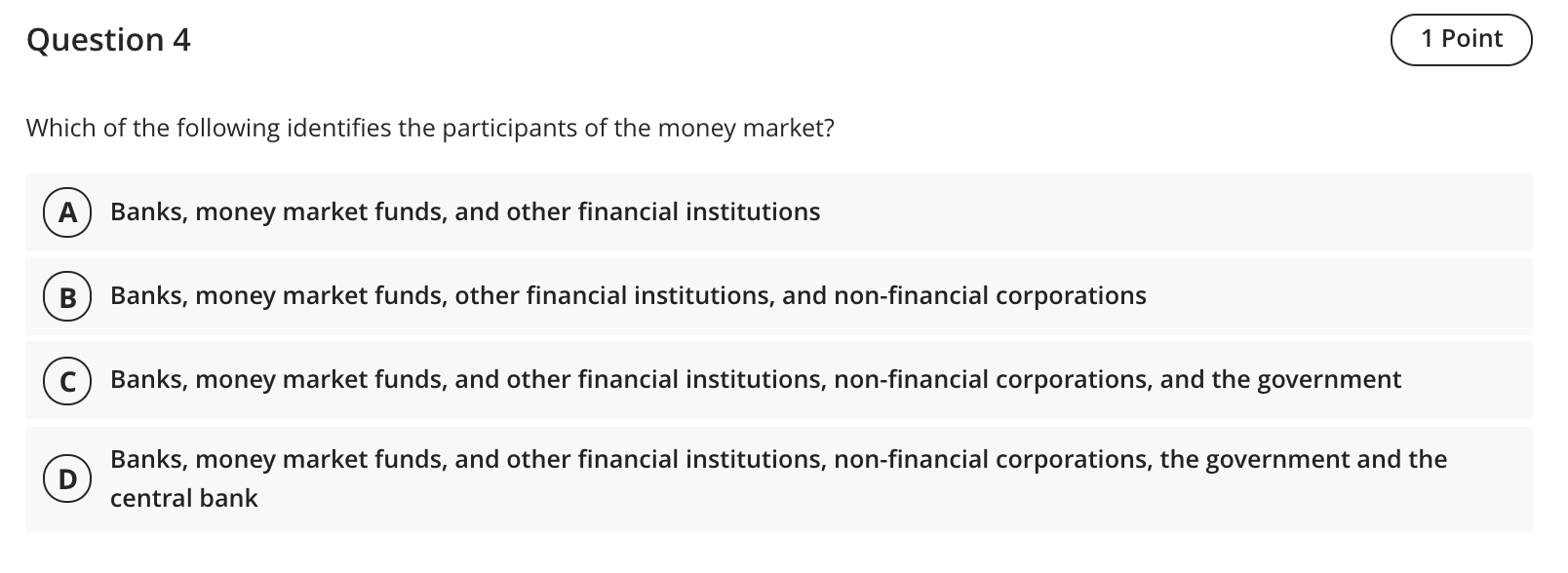Select the circled A answer marker
This screenshot has width=1568, height=573.
67,212
